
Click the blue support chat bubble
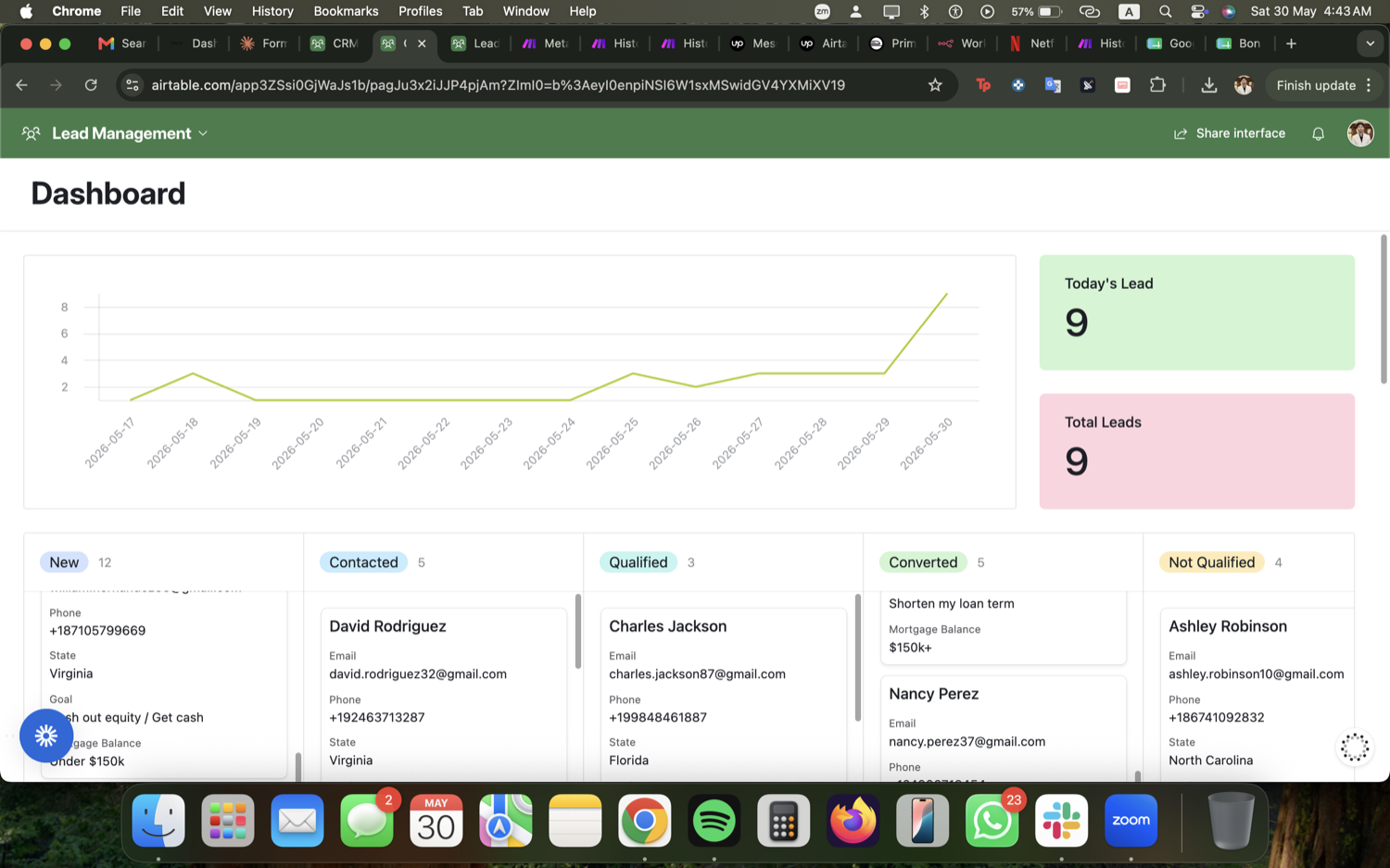[x=46, y=736]
